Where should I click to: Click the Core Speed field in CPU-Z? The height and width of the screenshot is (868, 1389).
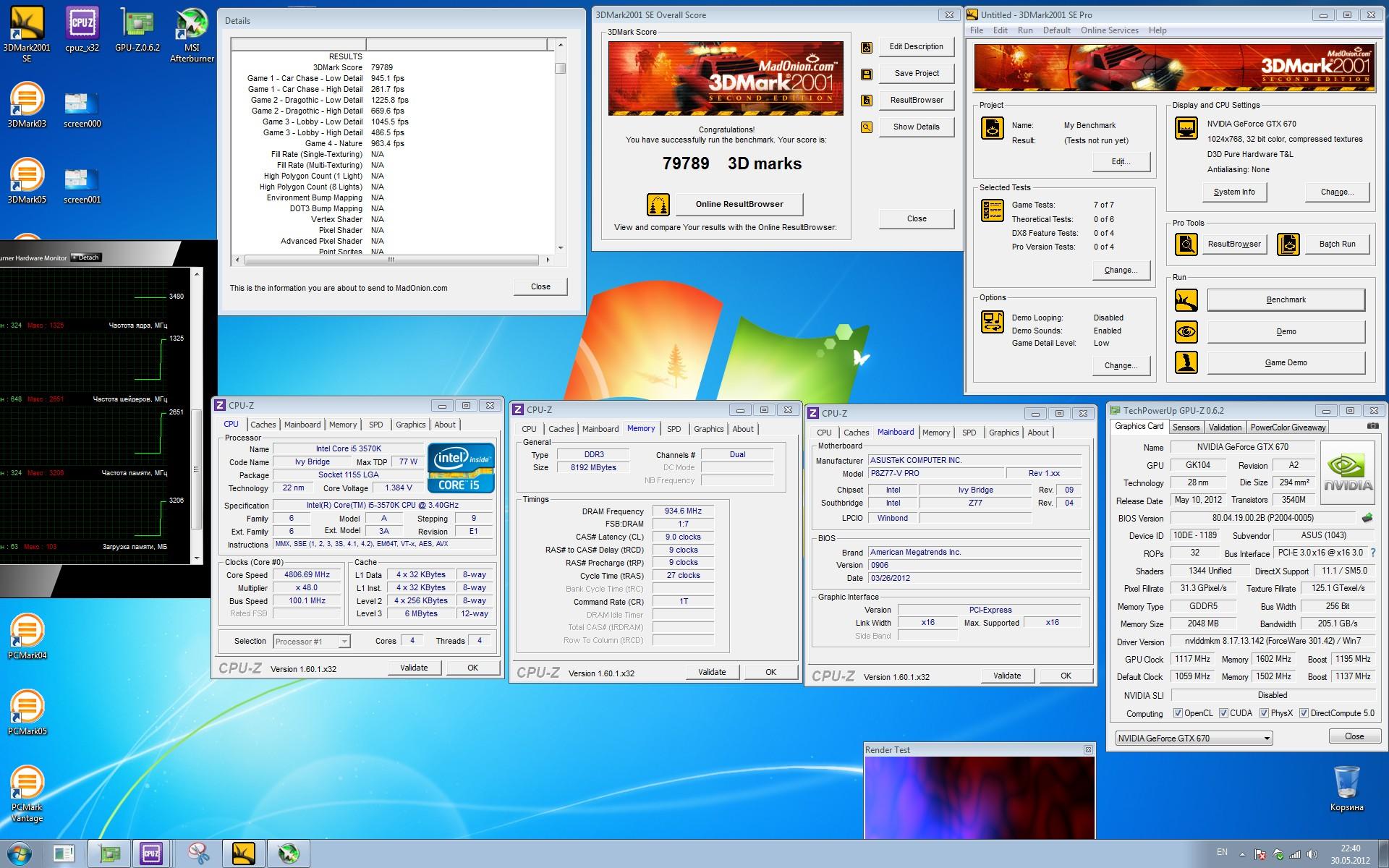click(307, 575)
